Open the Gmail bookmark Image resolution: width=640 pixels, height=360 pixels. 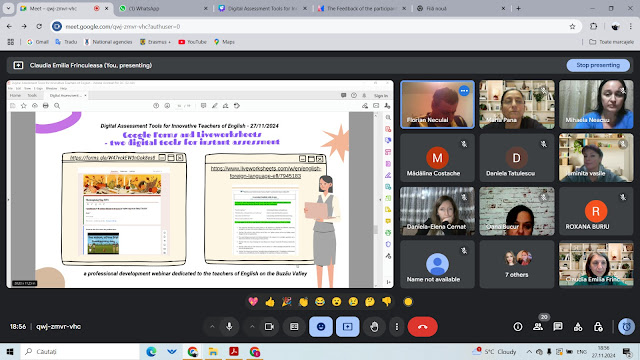(38, 42)
